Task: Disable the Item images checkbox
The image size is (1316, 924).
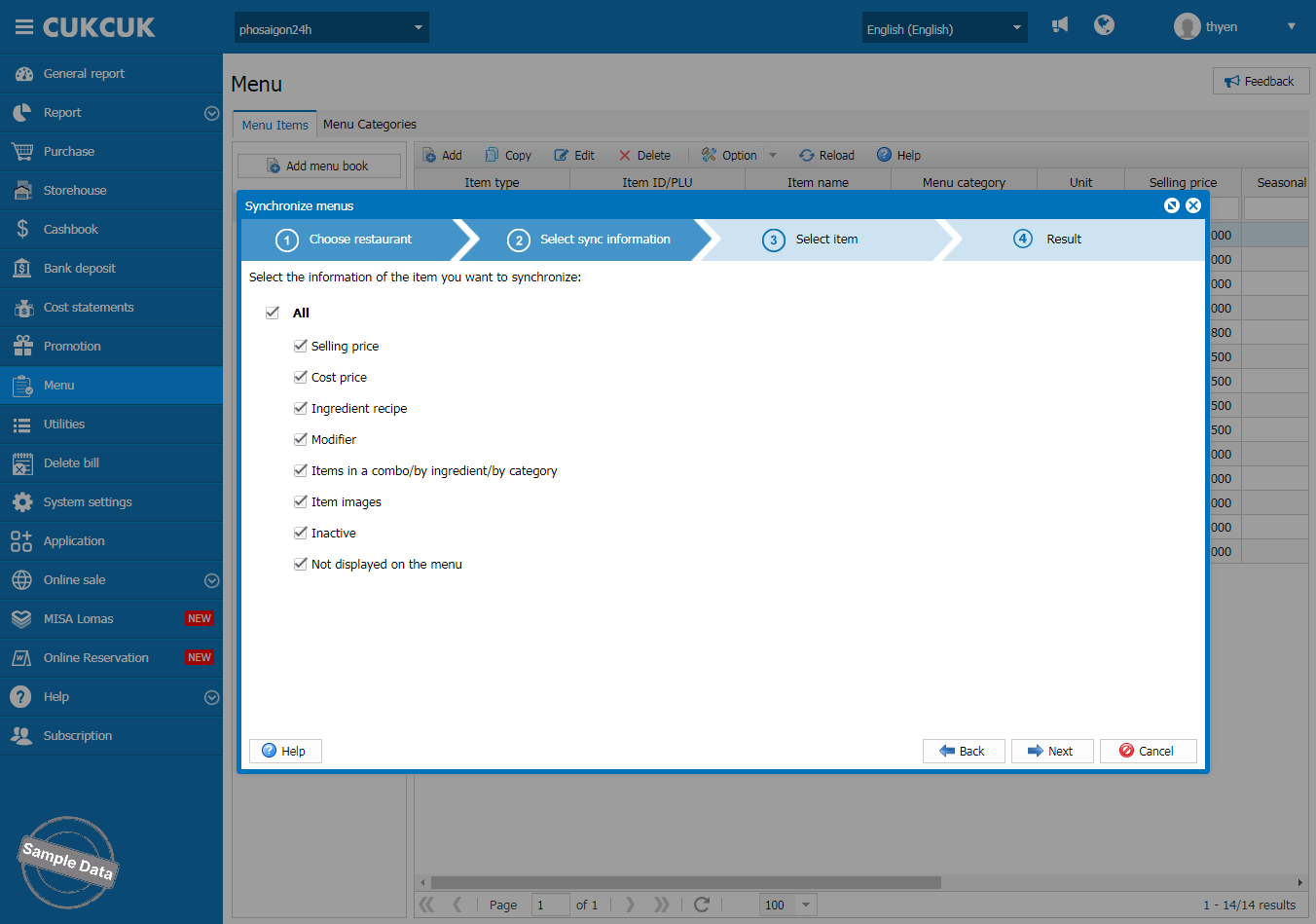Action: point(301,501)
